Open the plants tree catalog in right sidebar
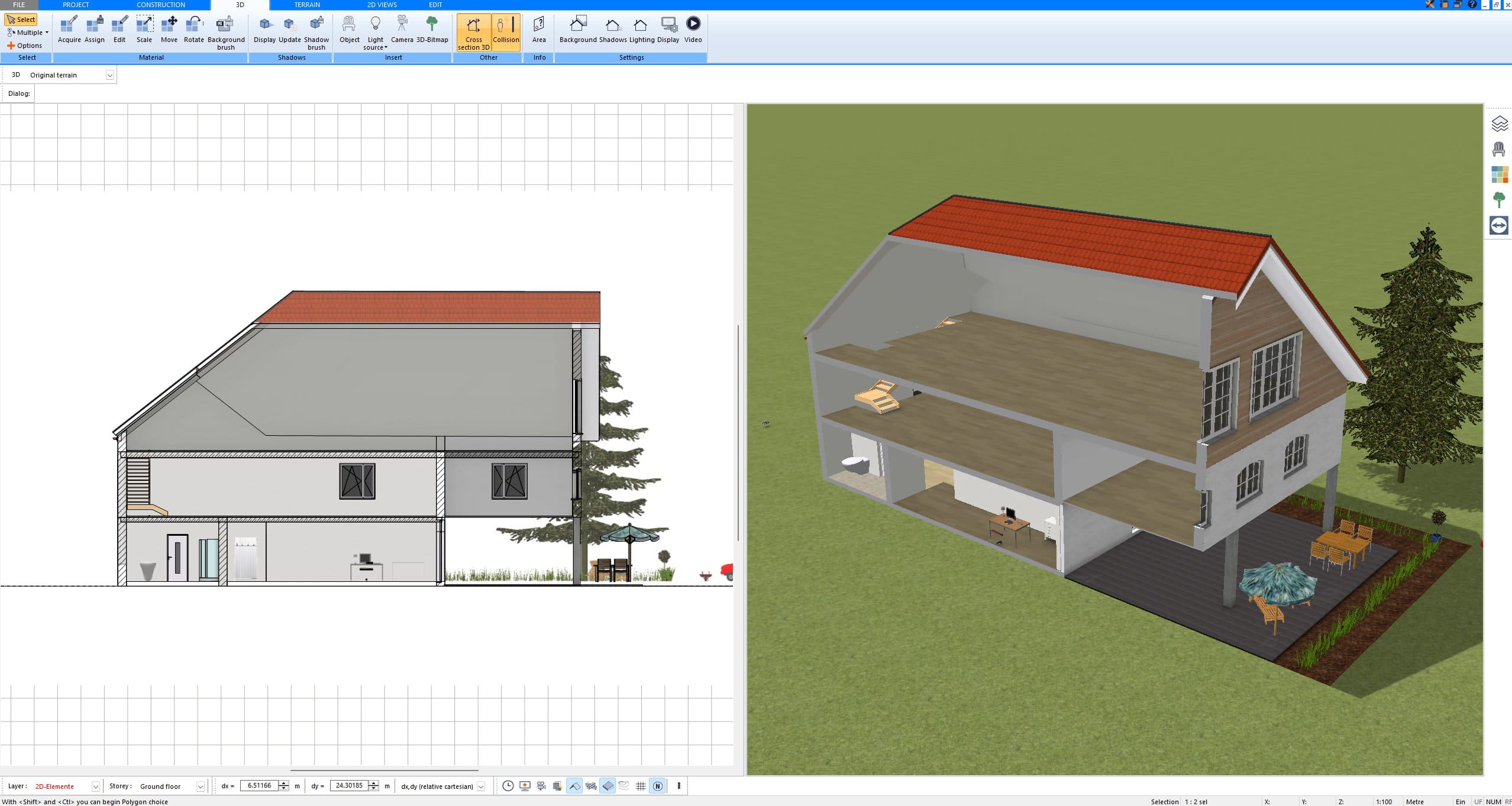Image resolution: width=1512 pixels, height=806 pixels. coord(1499,200)
